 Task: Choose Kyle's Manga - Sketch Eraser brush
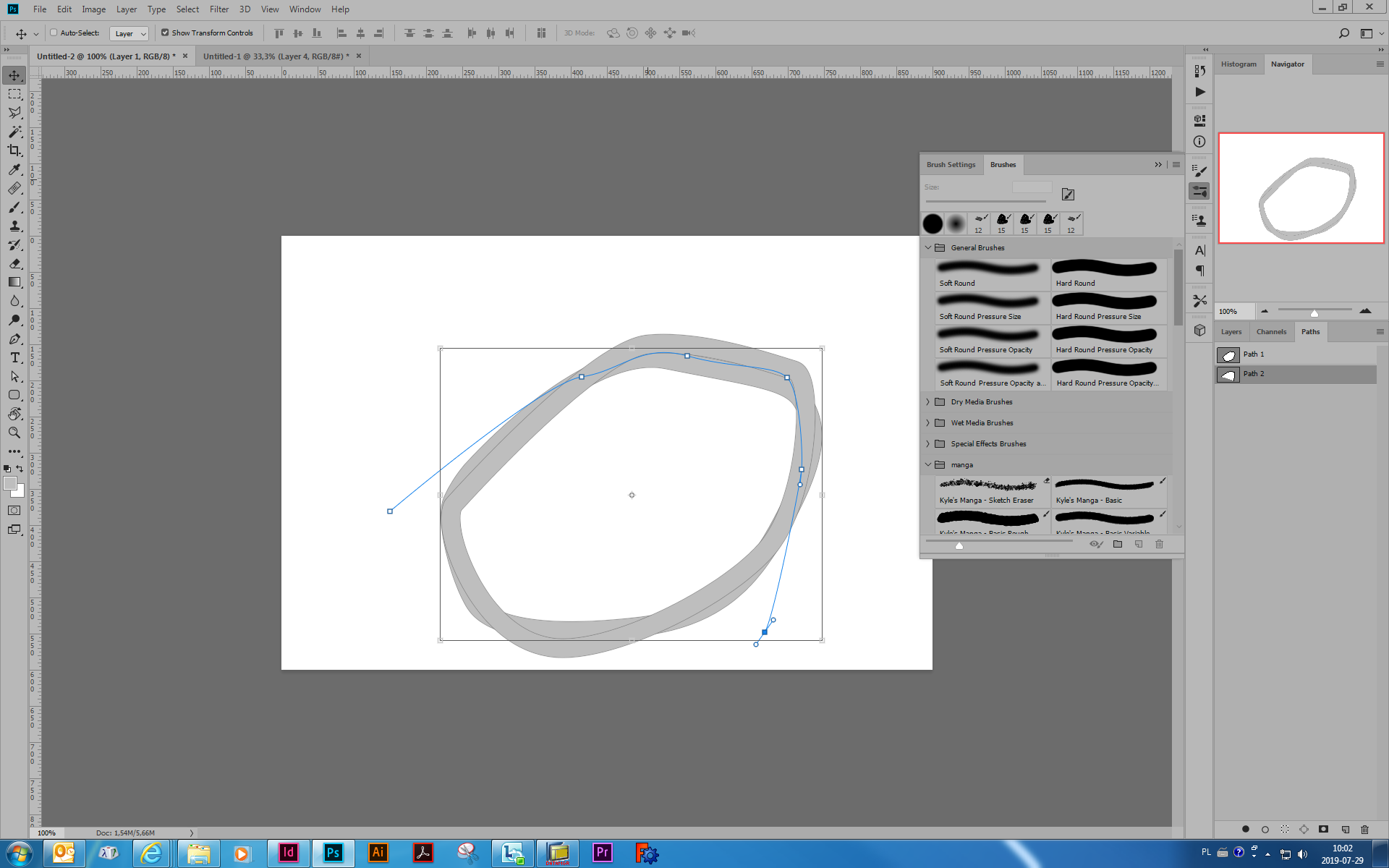tap(993, 491)
